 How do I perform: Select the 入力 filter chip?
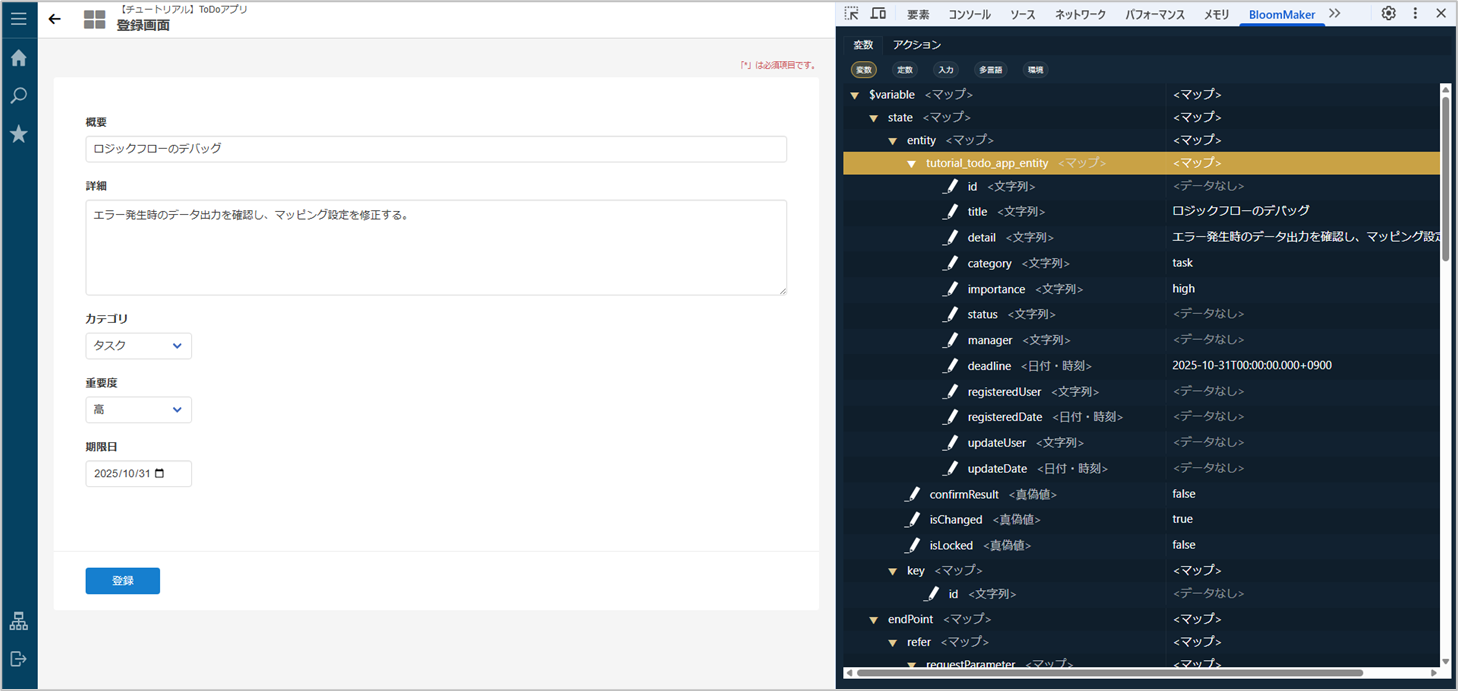(945, 70)
